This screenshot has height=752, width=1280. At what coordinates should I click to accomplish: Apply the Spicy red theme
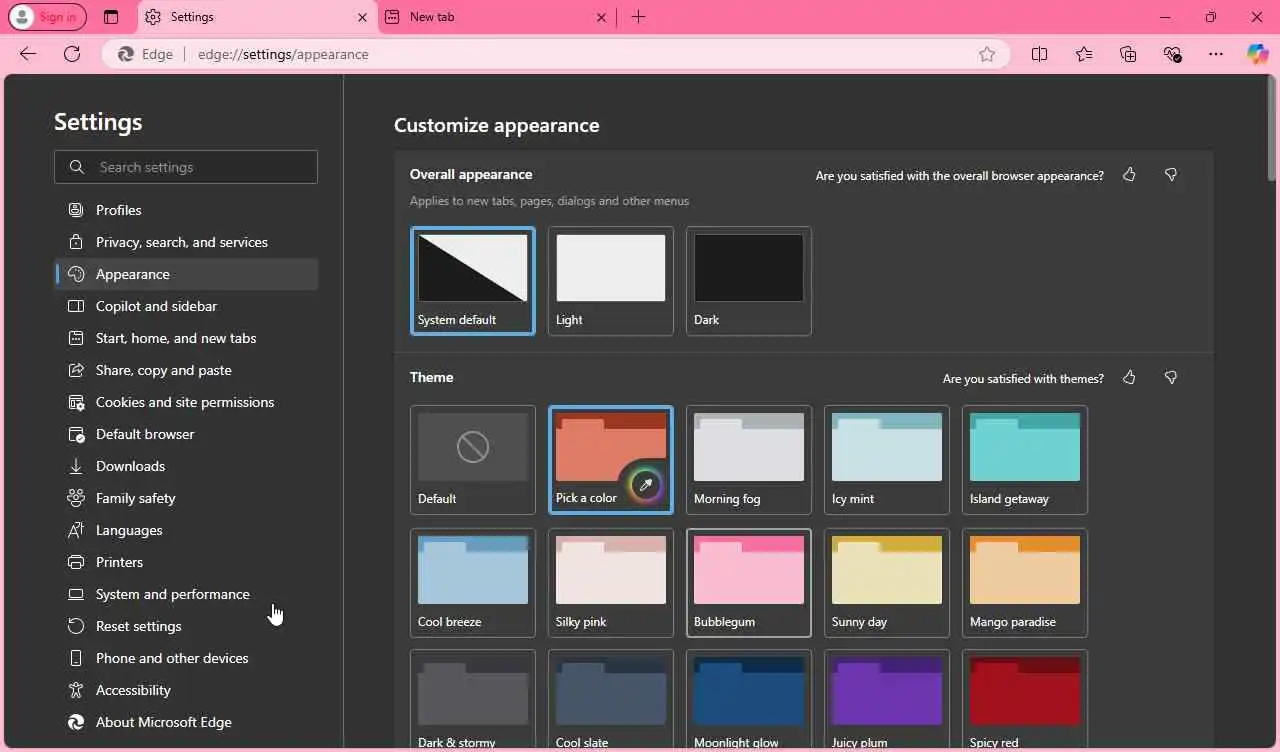tap(1025, 700)
